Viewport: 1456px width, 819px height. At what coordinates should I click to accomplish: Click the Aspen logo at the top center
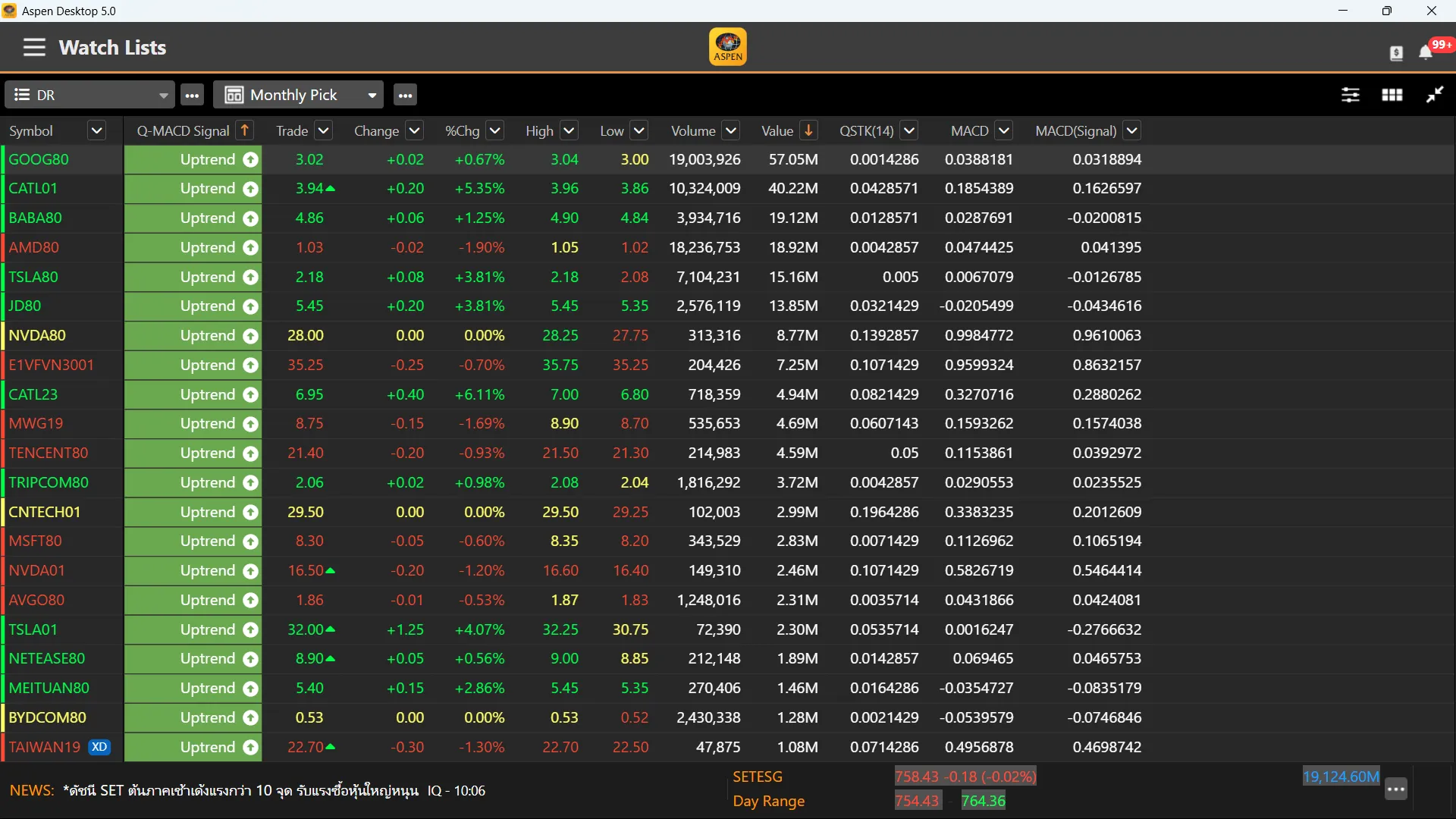(x=728, y=47)
